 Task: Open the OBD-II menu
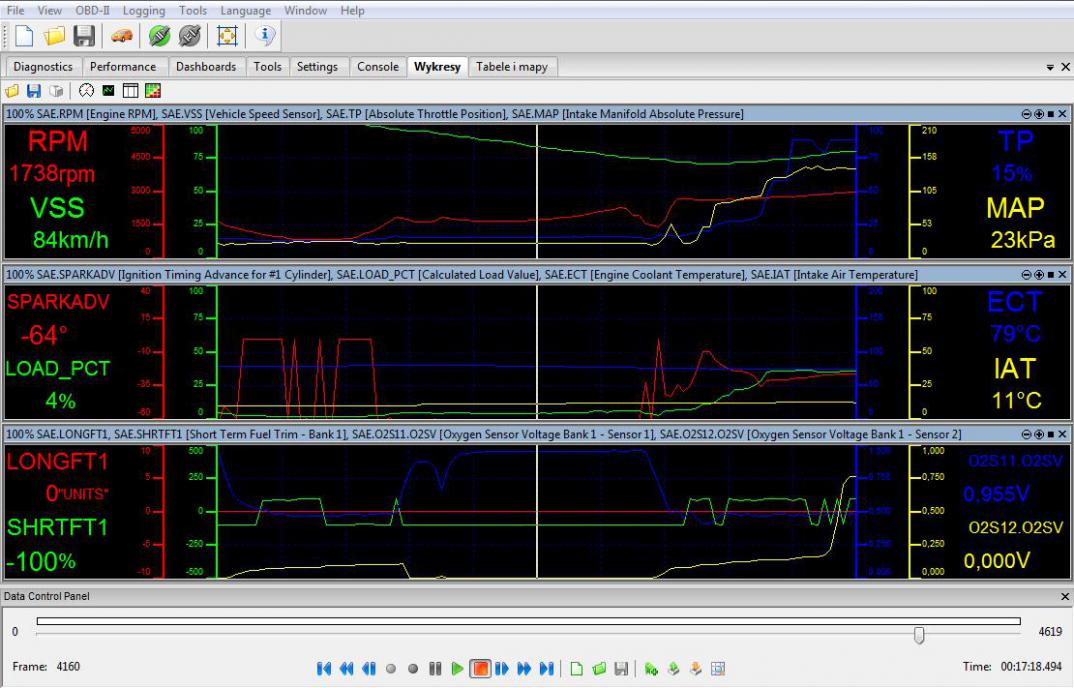92,10
